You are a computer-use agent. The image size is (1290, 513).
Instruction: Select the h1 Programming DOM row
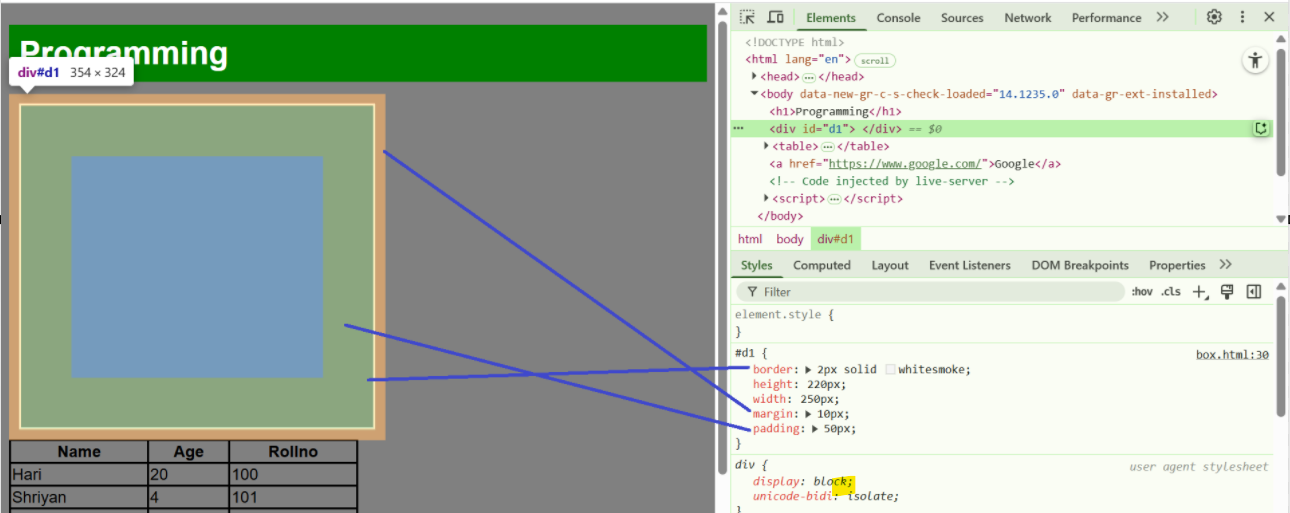pos(835,112)
